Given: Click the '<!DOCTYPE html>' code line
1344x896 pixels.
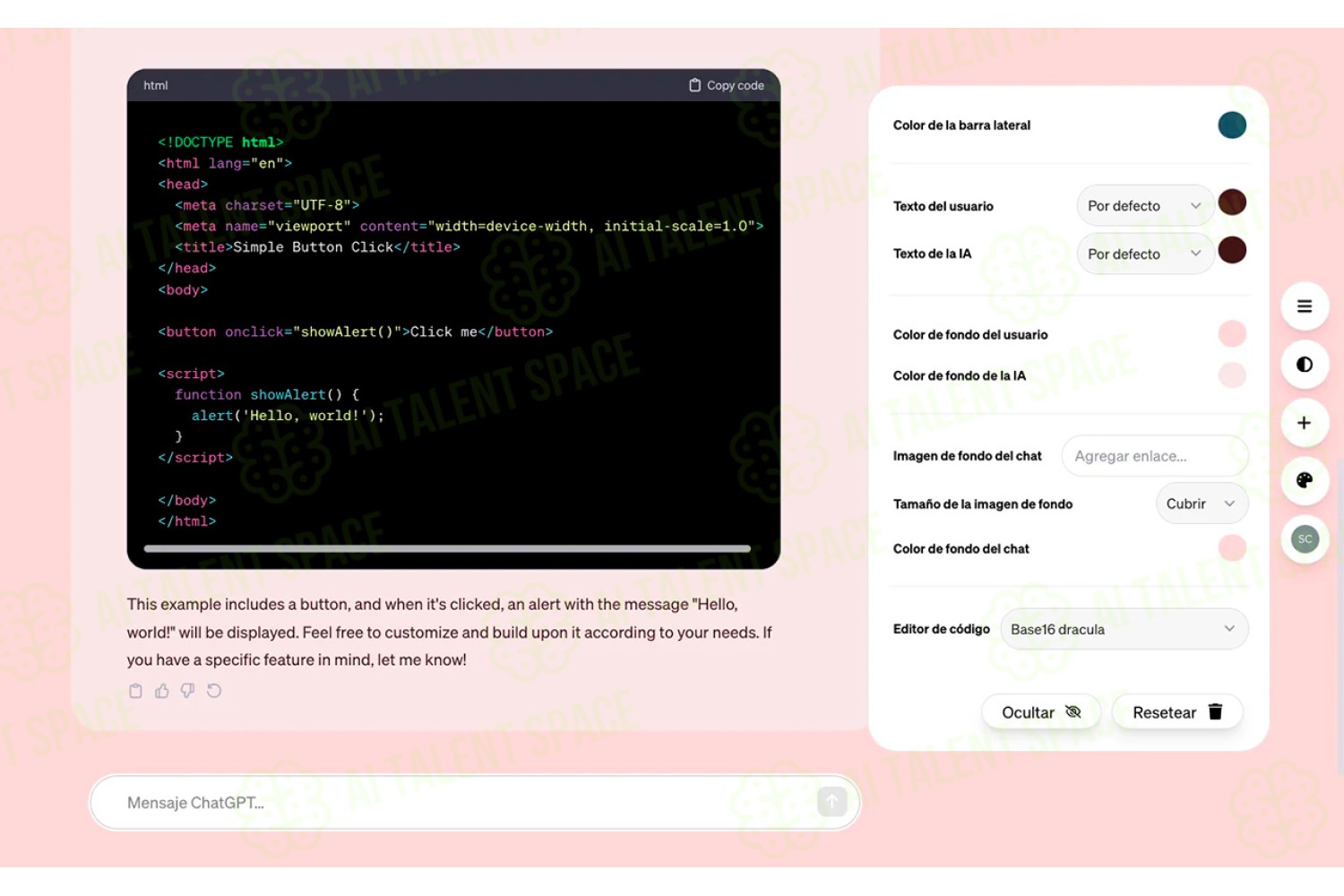Looking at the screenshot, I should coord(220,142).
